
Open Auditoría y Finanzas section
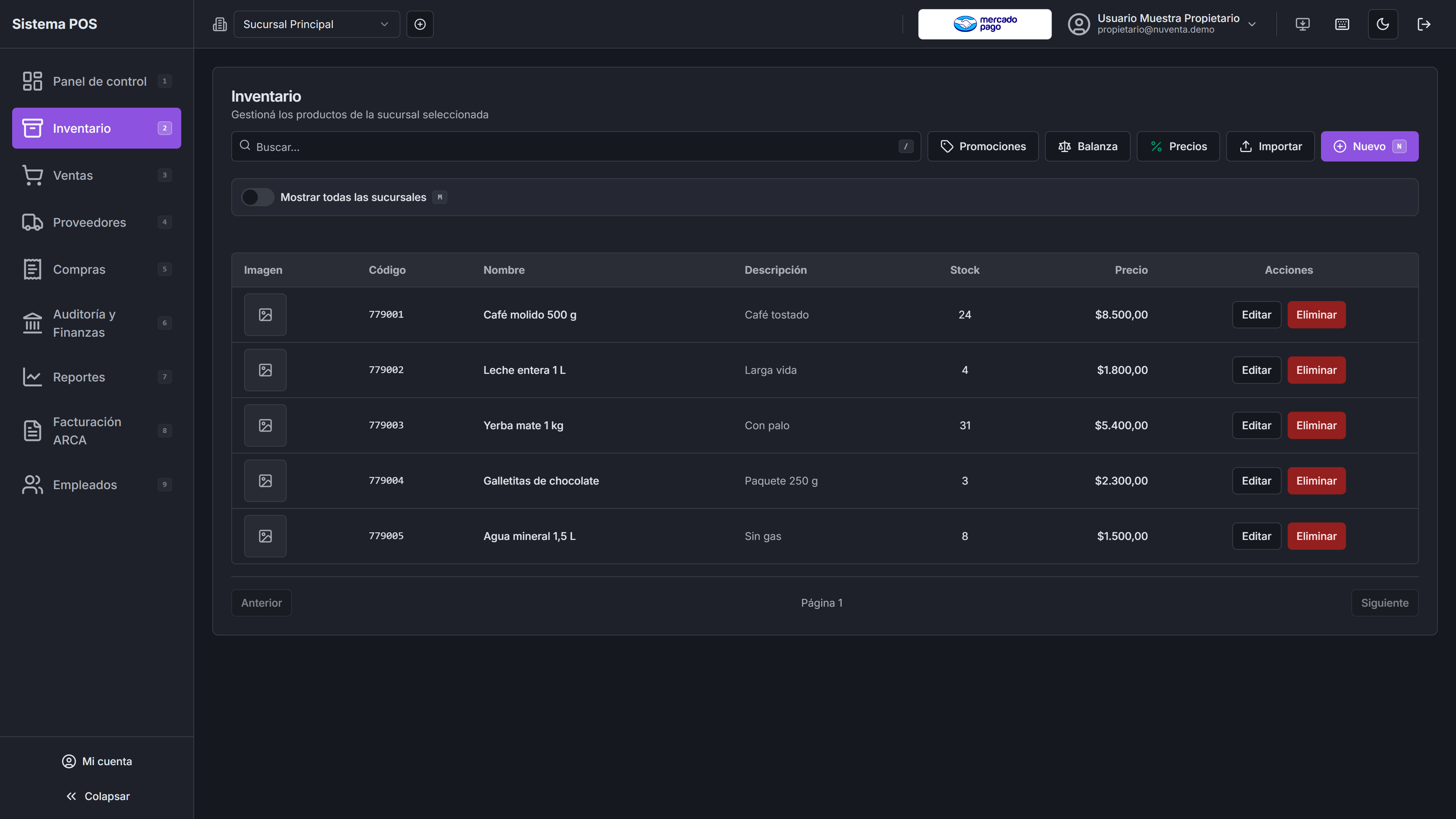tap(97, 323)
